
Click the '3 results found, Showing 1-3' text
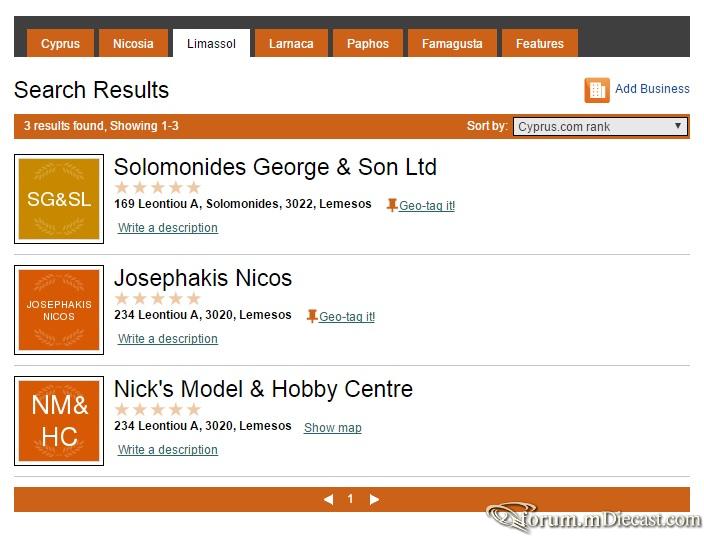(x=101, y=126)
